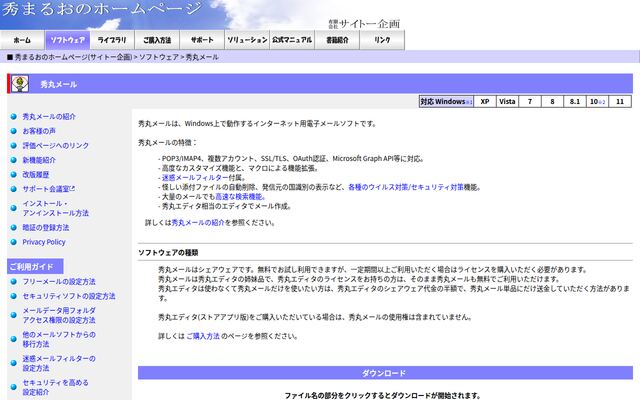Open sidebar link 暗証の登録方法
This screenshot has width=640, height=400.
click(46, 227)
